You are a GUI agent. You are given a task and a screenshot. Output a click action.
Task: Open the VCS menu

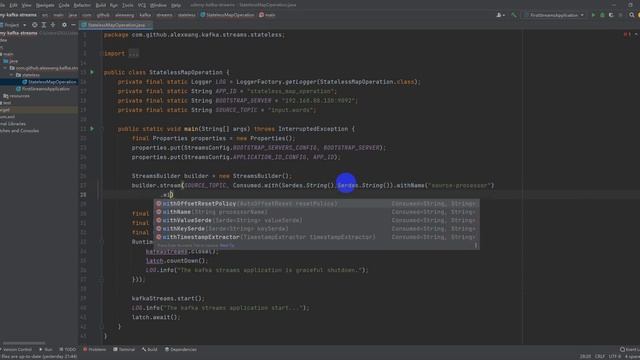click(142, 5)
